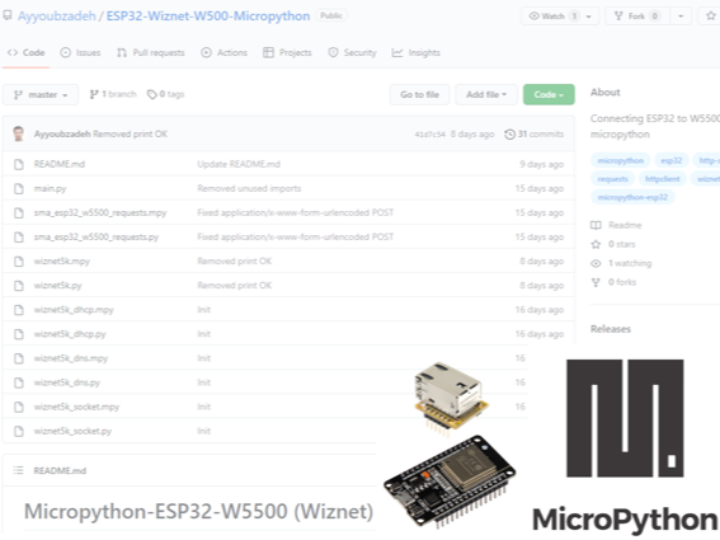
Task: Click the file icon beside wiznet5k_socket.mpy
Action: (19, 407)
